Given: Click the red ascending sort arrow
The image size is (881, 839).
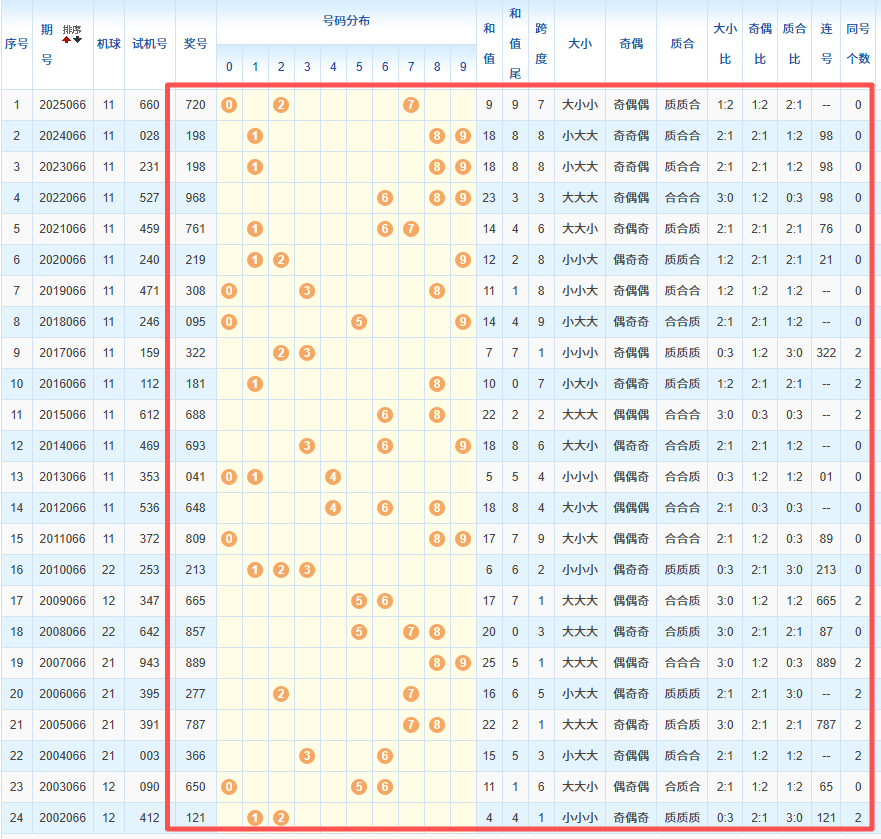Looking at the screenshot, I should tap(67, 40).
